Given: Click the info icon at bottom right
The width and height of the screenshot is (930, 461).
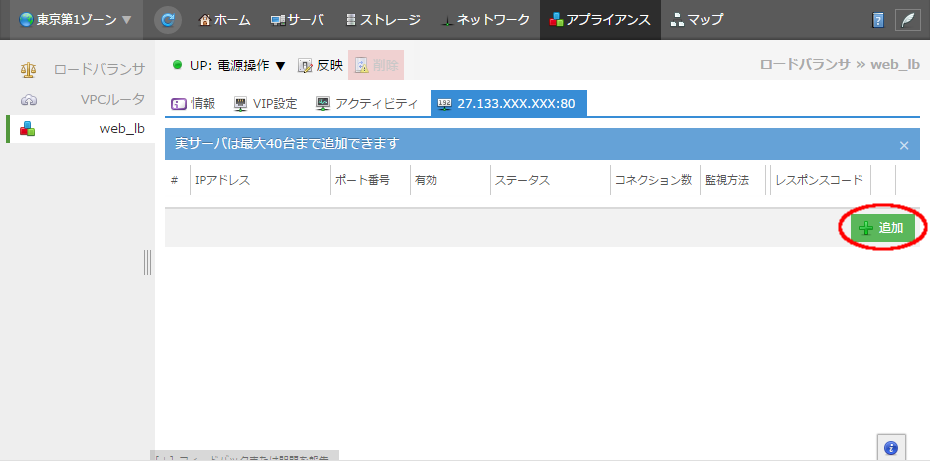Looking at the screenshot, I should (x=890, y=448).
